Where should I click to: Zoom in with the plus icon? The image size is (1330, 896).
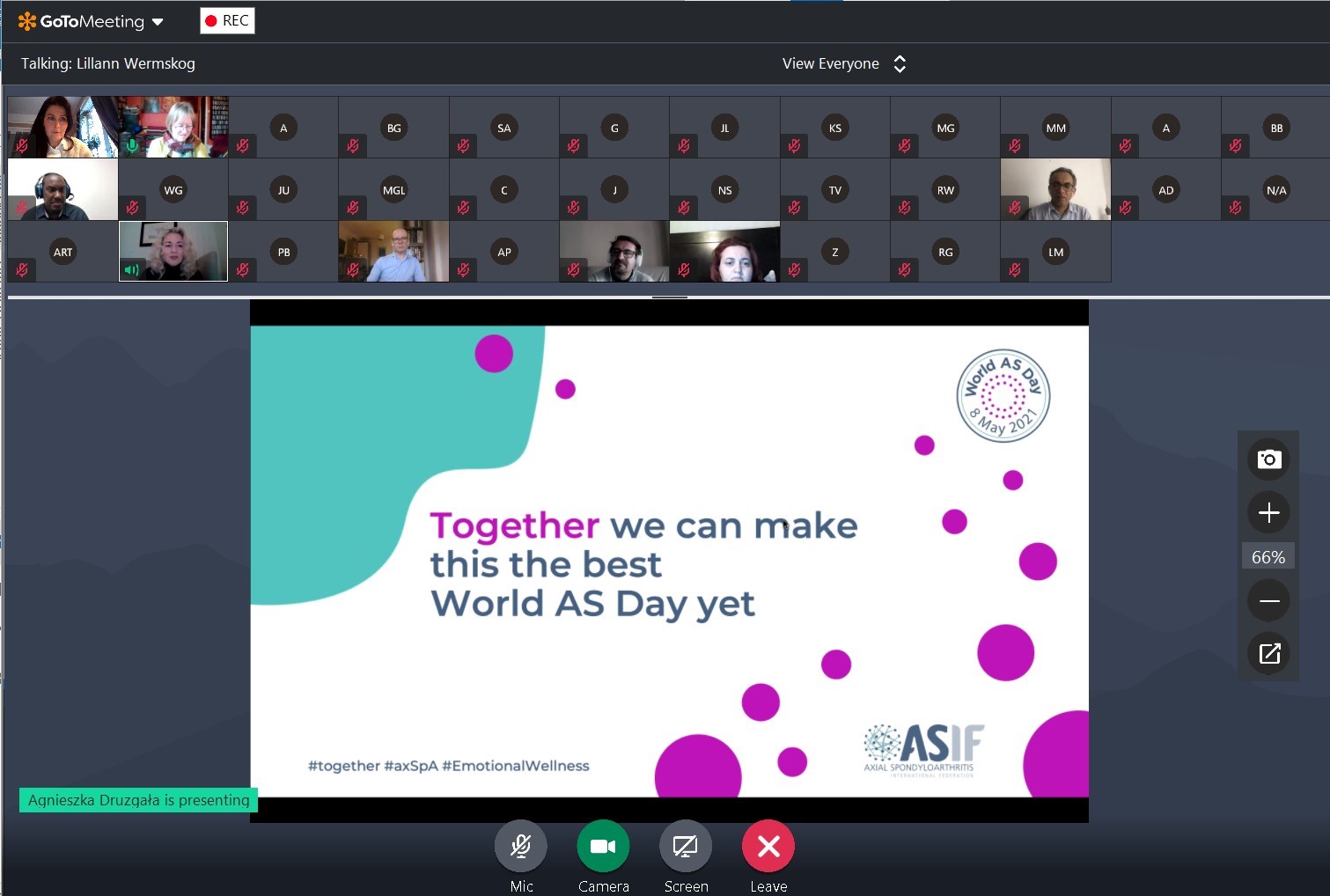(x=1268, y=512)
